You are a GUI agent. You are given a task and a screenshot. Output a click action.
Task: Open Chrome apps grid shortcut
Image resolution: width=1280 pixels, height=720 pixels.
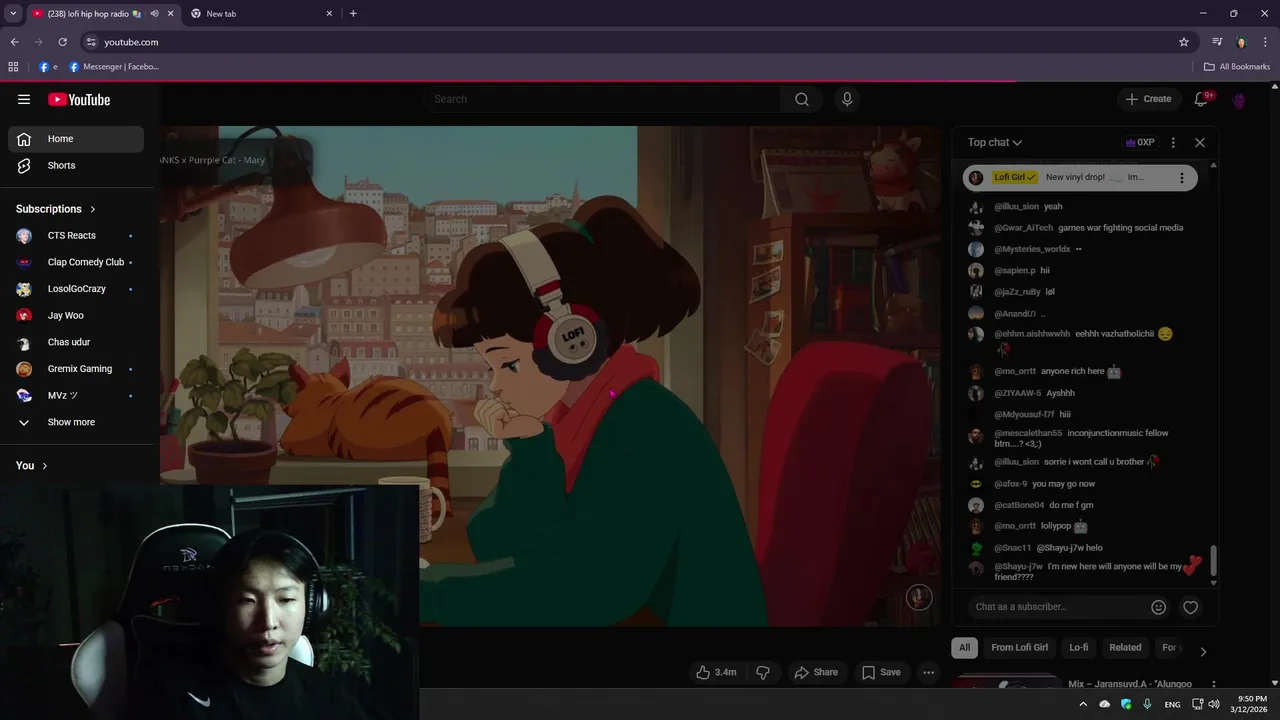point(13,67)
